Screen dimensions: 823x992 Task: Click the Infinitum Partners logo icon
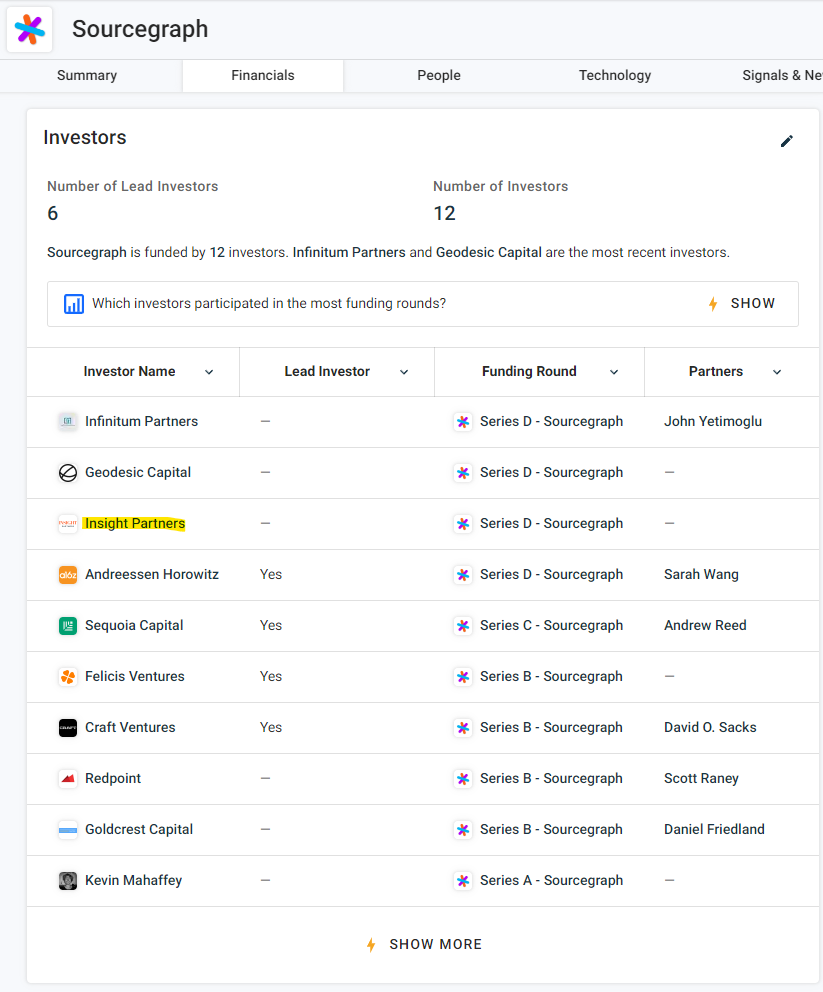[x=68, y=421]
